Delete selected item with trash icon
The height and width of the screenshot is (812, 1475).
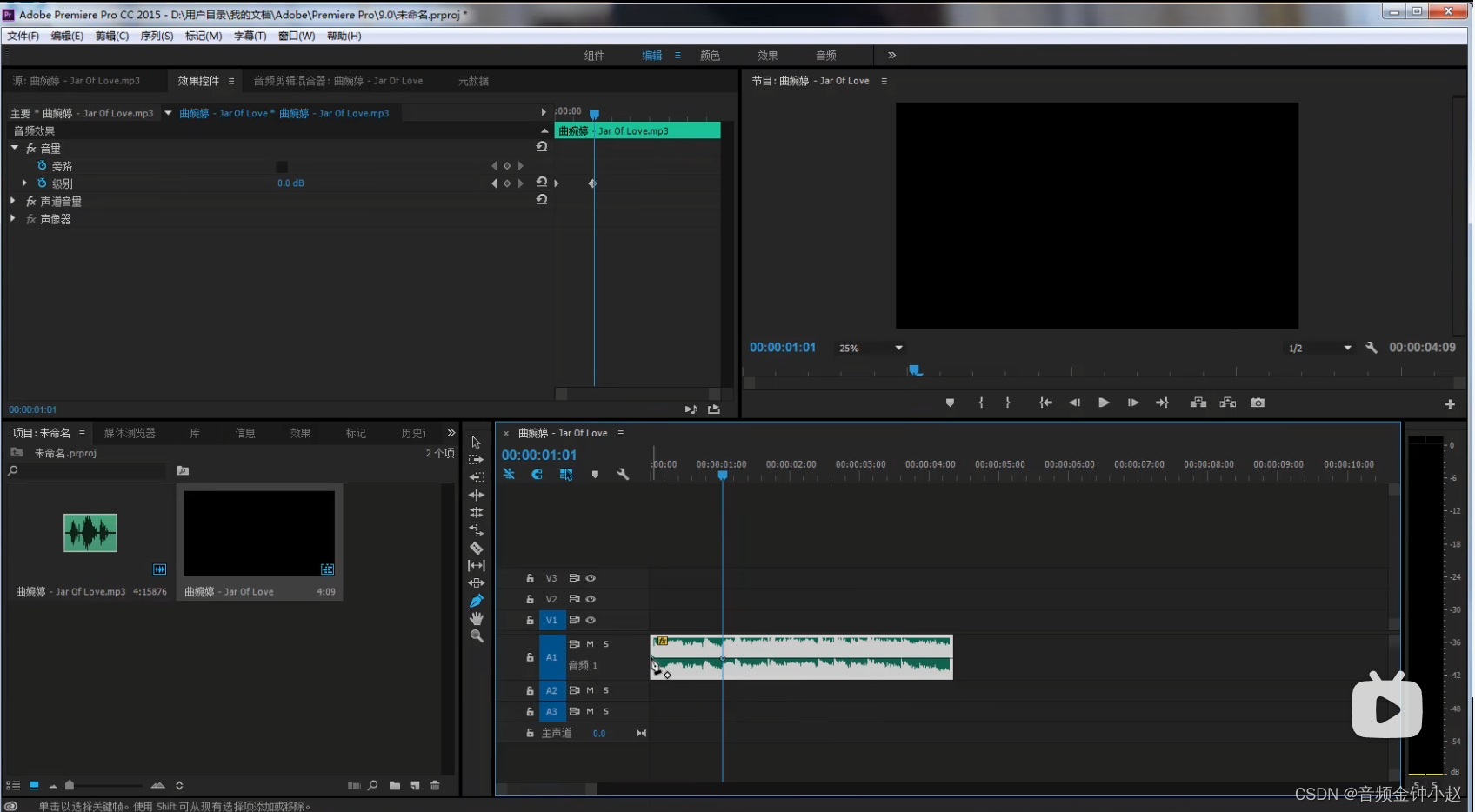click(x=435, y=785)
